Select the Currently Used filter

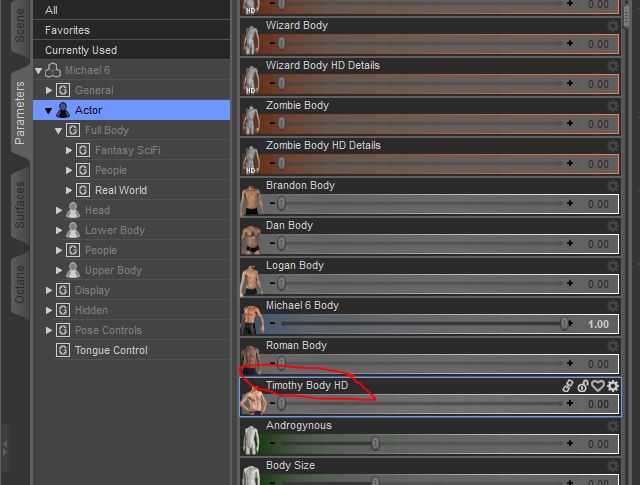pyautogui.click(x=131, y=50)
